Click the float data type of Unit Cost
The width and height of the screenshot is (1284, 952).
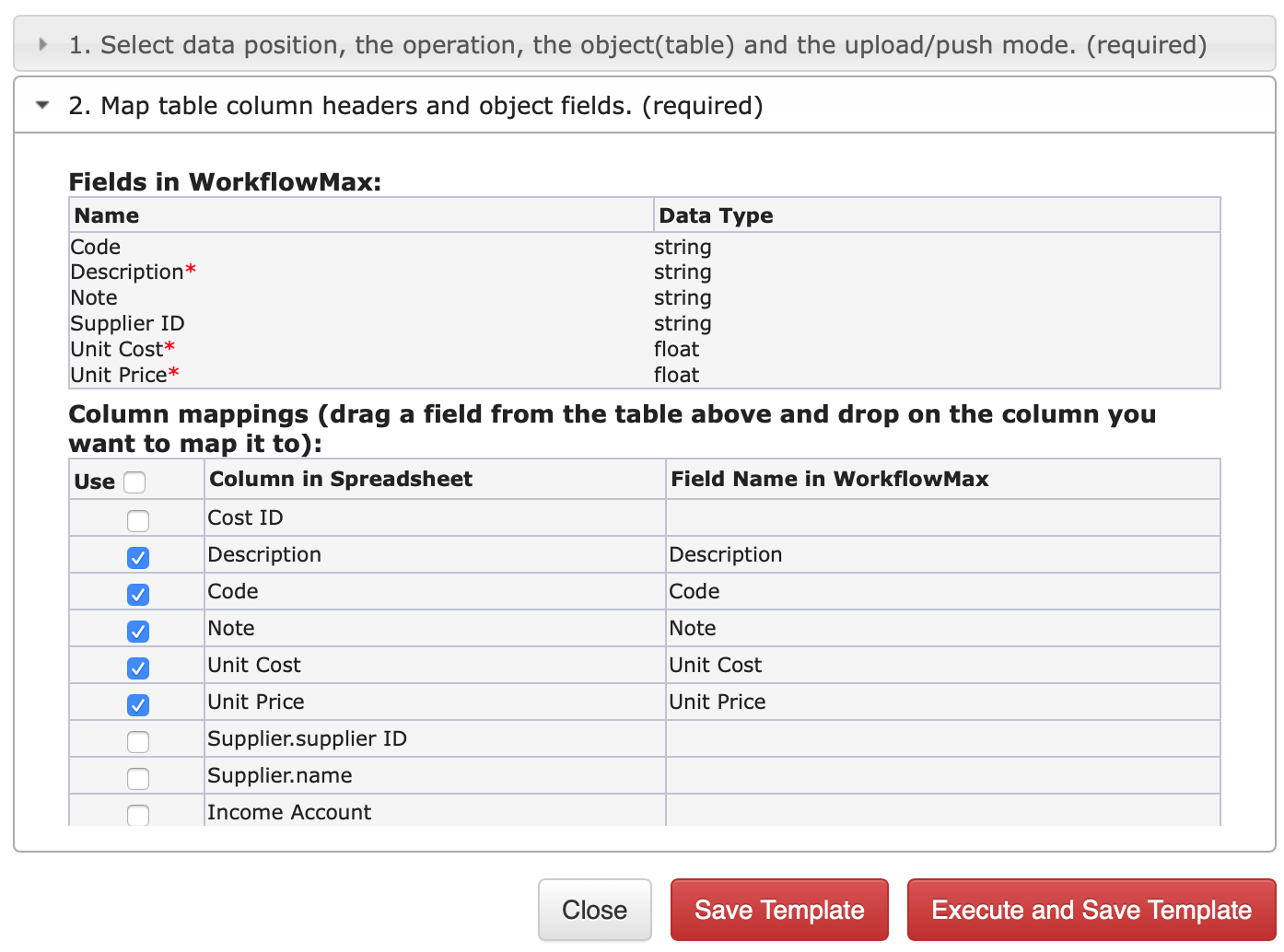coord(676,349)
